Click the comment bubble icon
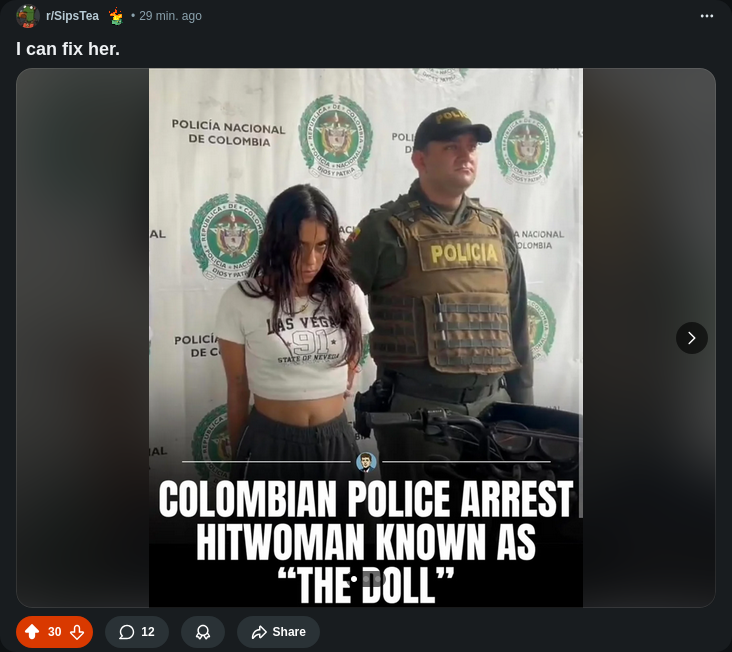 point(127,632)
